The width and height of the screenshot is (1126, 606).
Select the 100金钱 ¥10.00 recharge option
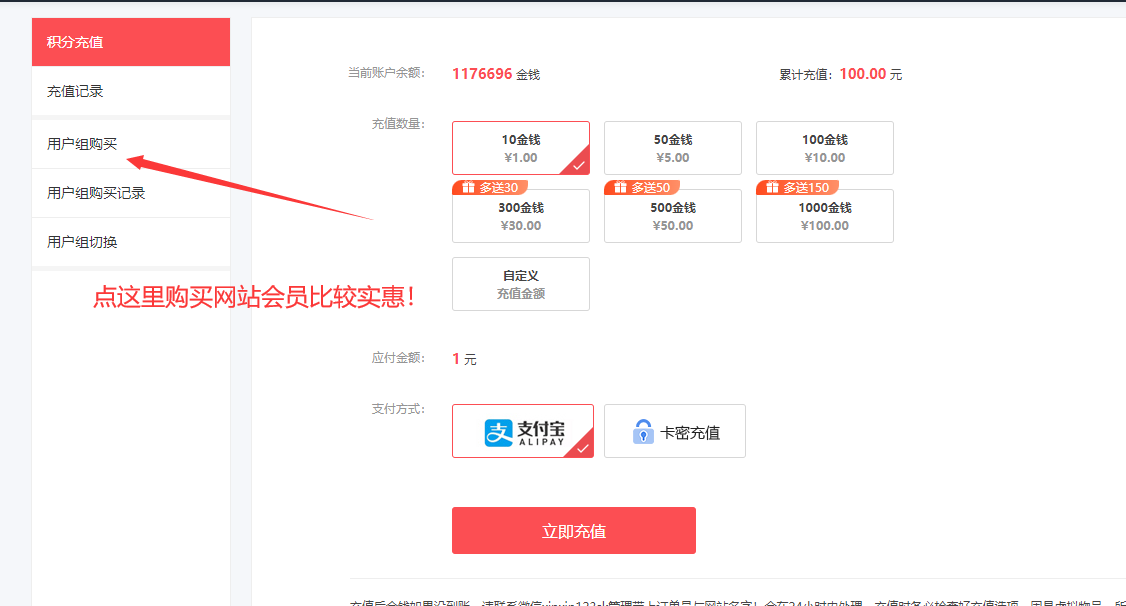tap(824, 148)
